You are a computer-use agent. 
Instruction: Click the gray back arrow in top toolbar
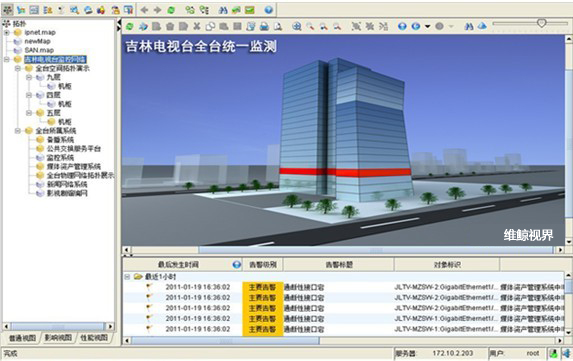tap(144, 10)
